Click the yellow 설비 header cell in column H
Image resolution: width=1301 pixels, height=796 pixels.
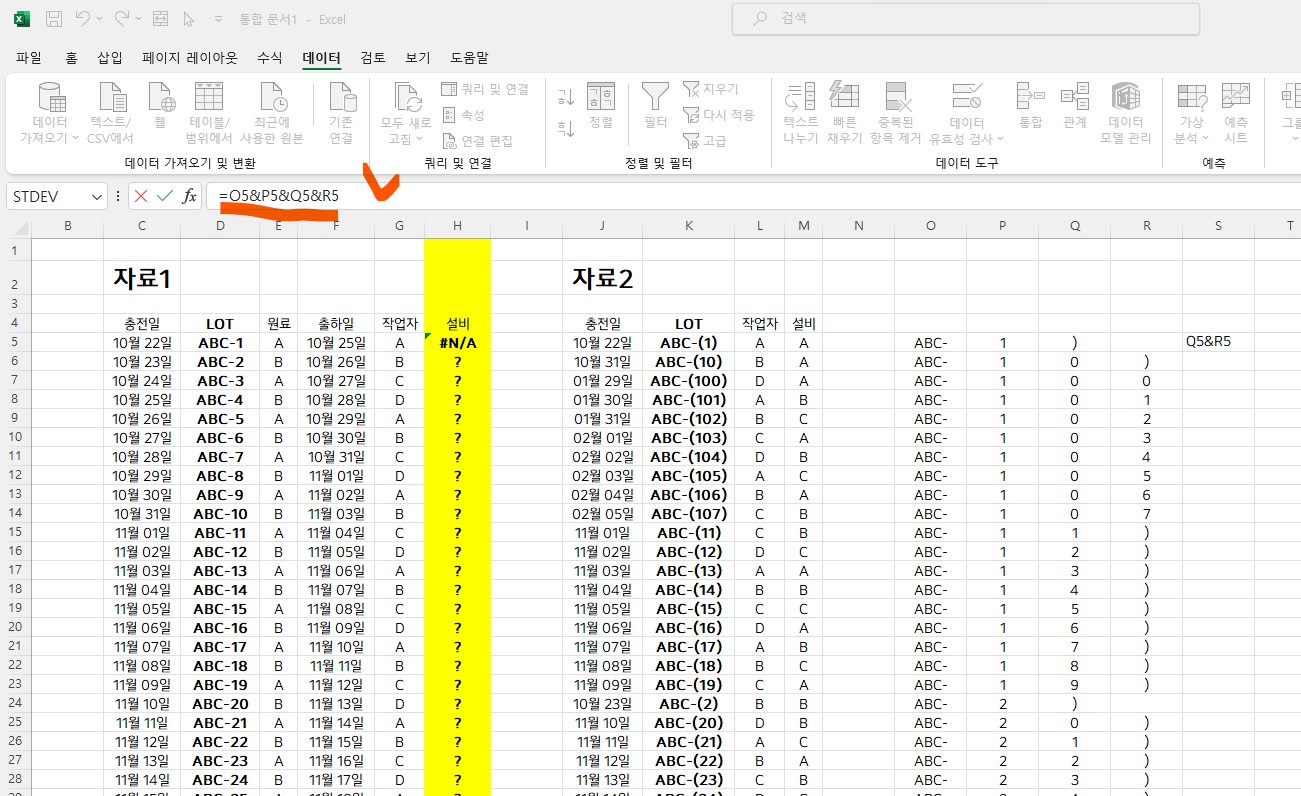click(457, 323)
